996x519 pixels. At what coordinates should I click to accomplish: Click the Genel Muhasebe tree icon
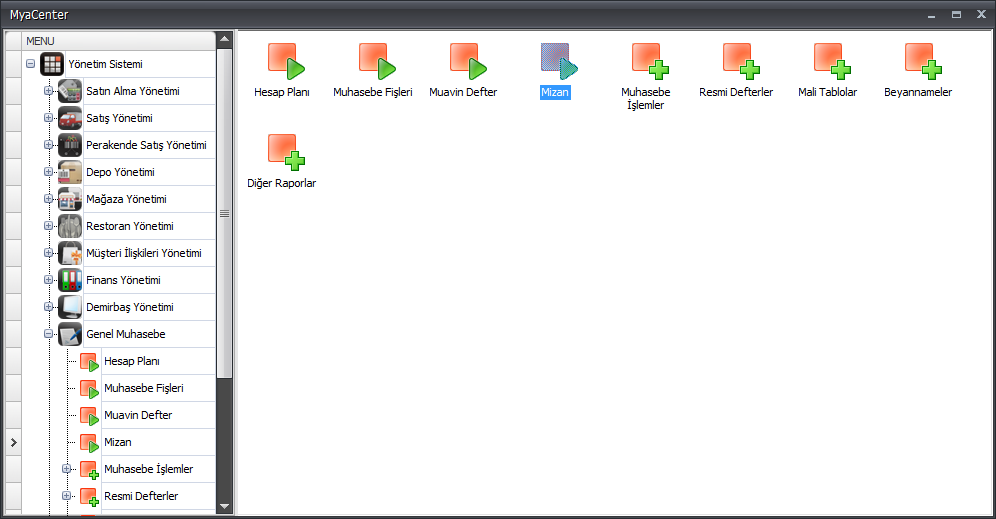tap(70, 334)
